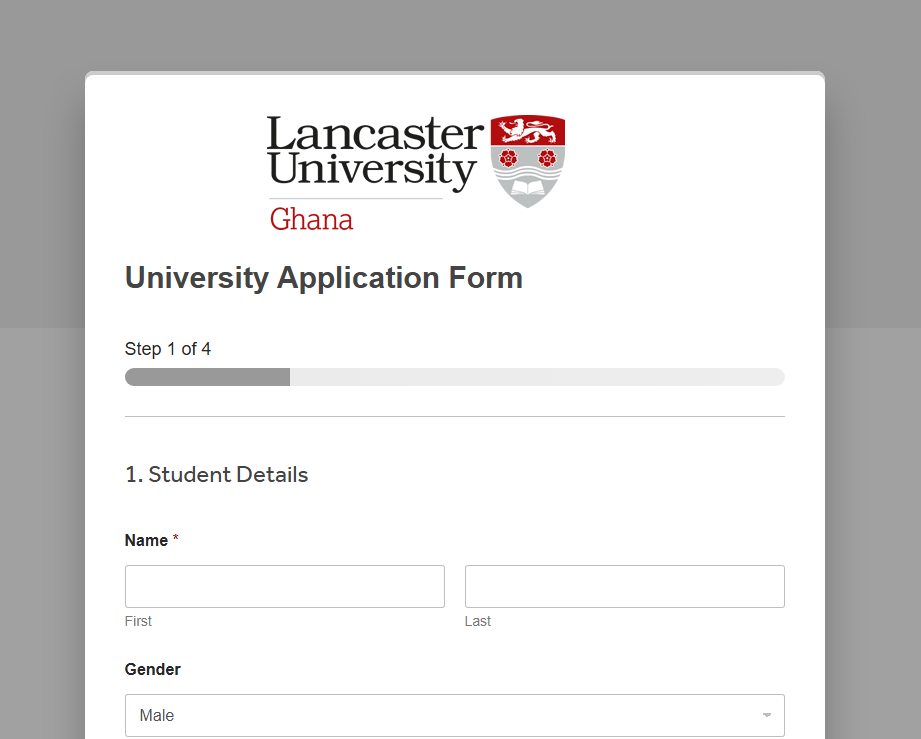Click the Lancaster University wordmark
The width and height of the screenshot is (921, 739).
click(x=374, y=151)
